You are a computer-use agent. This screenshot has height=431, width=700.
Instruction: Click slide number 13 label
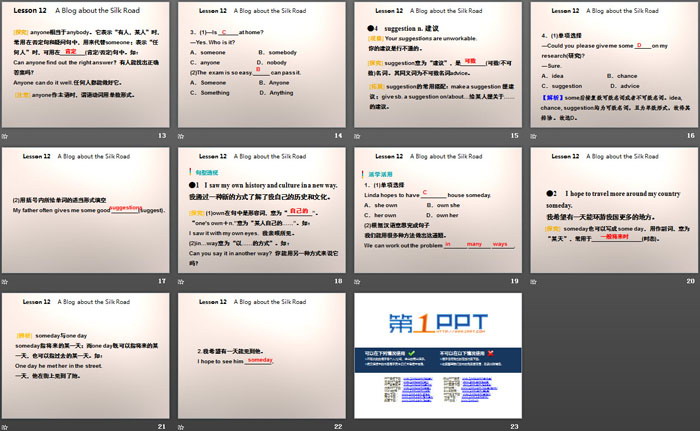click(x=162, y=135)
